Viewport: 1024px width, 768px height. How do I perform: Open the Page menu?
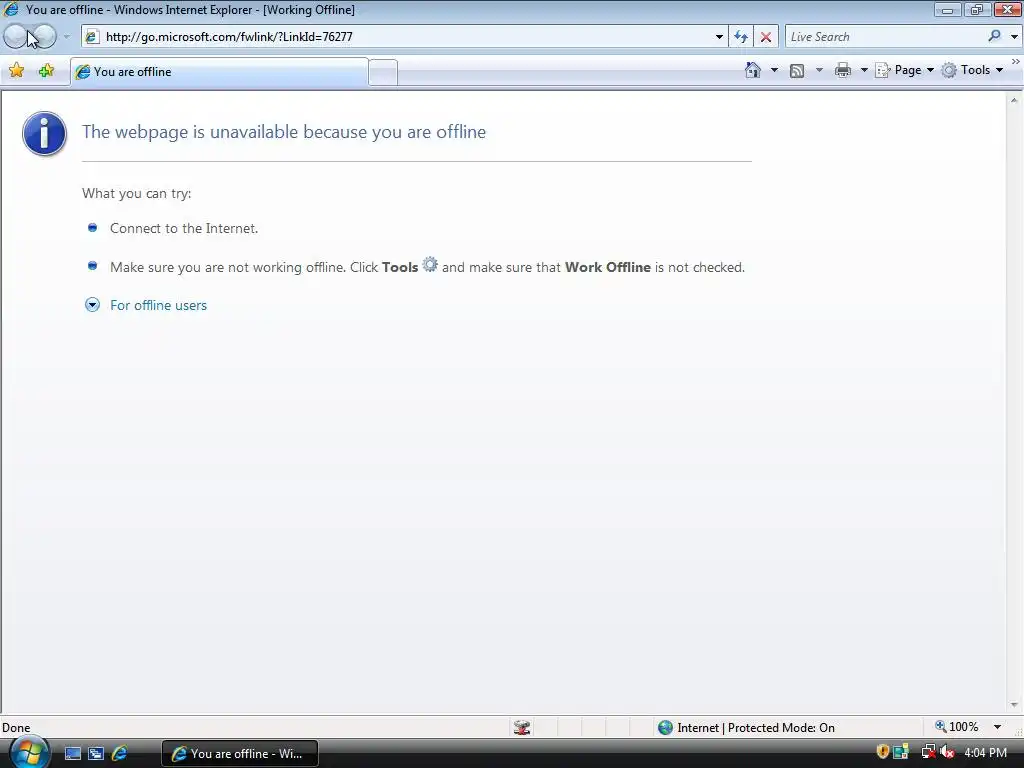tap(904, 70)
